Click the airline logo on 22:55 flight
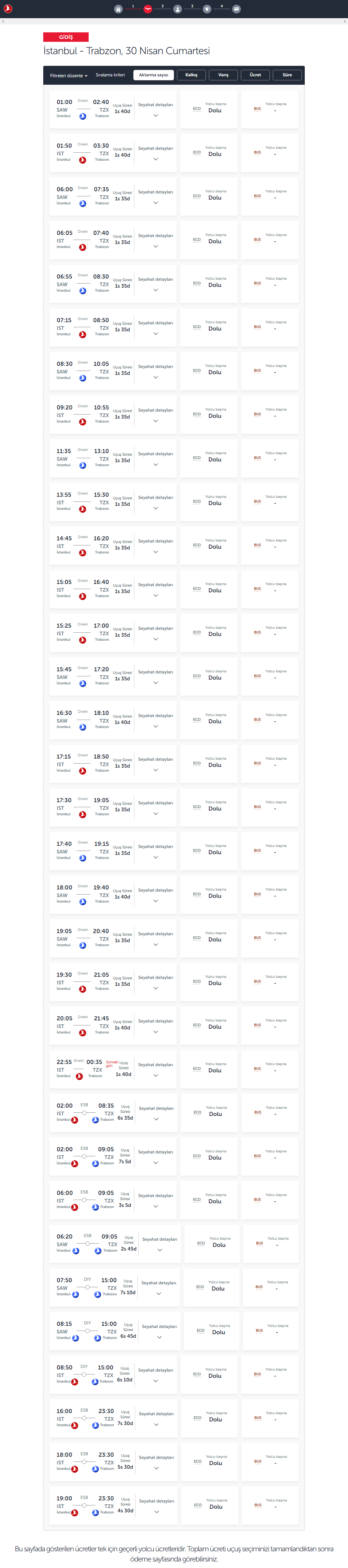Screen dimensions: 348x1568 (79, 1076)
